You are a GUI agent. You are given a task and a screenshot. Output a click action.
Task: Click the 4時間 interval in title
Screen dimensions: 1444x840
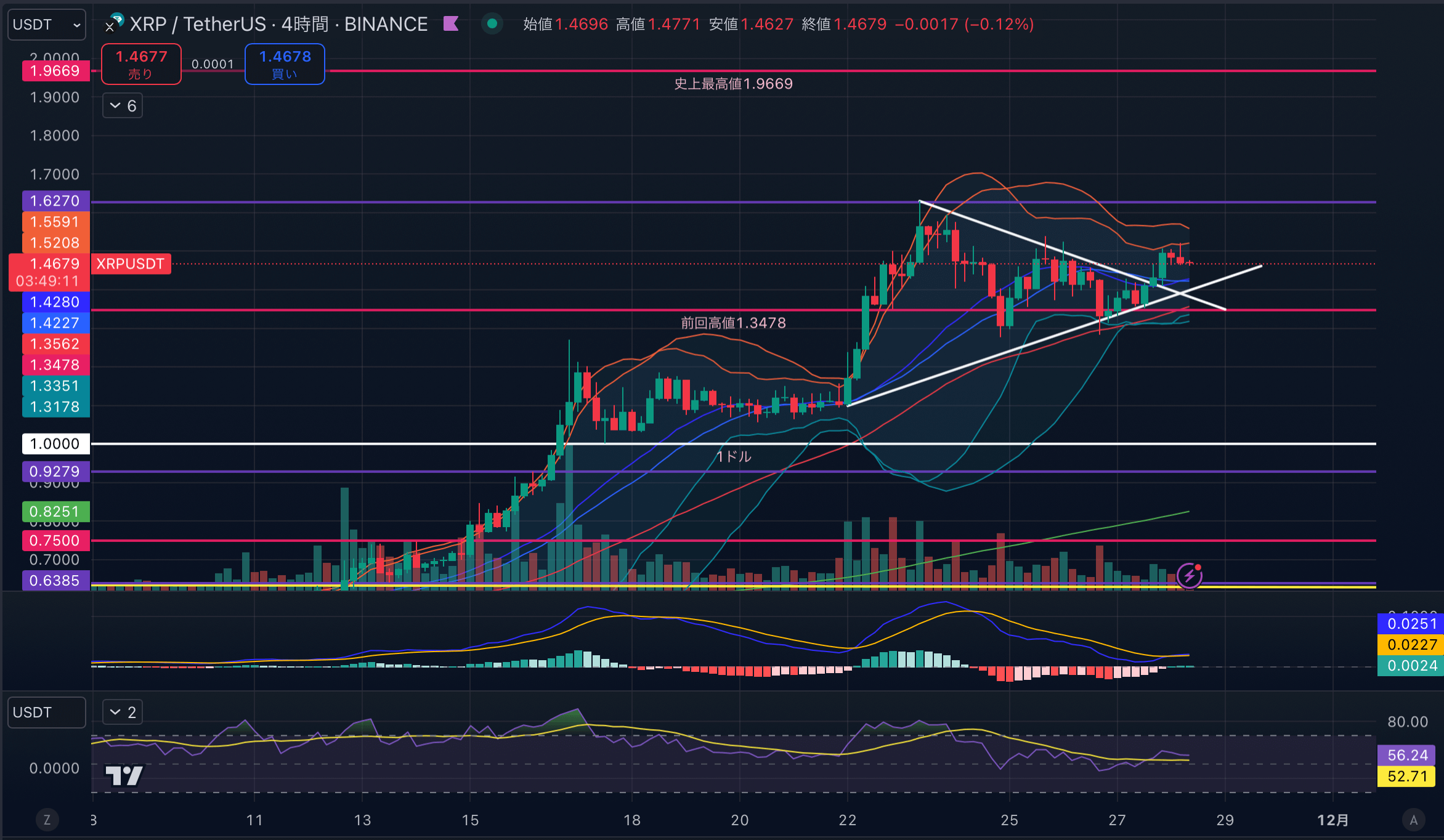click(x=306, y=24)
